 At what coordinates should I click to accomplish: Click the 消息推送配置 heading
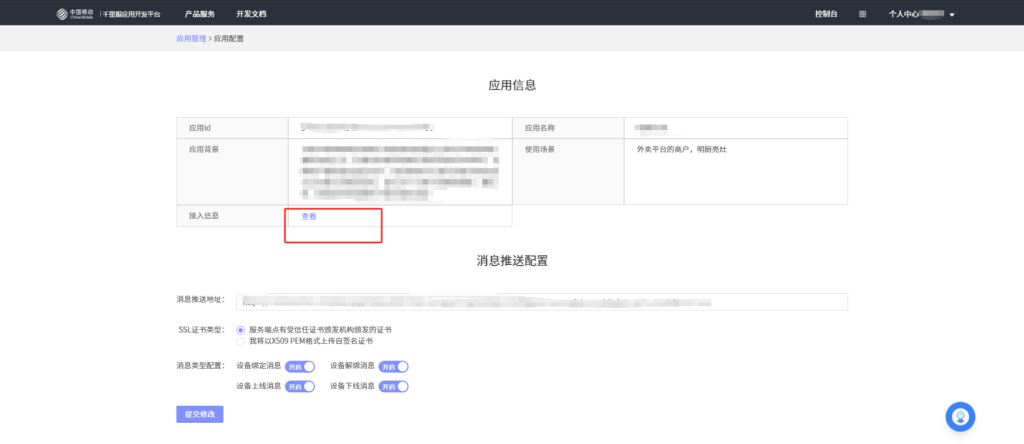coord(512,261)
